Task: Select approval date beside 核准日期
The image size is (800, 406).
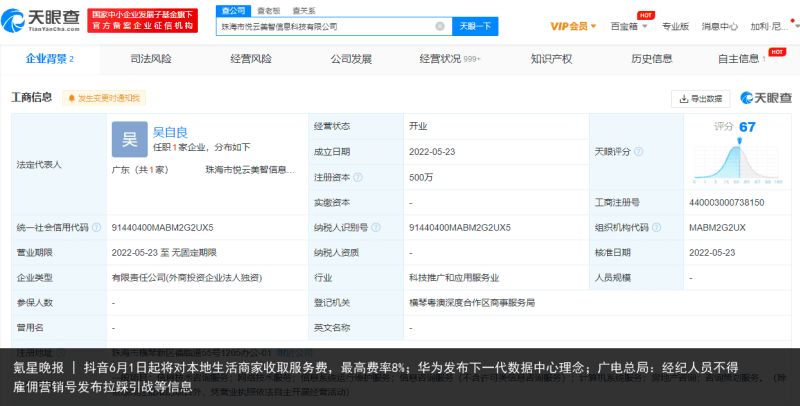Action: [712, 252]
